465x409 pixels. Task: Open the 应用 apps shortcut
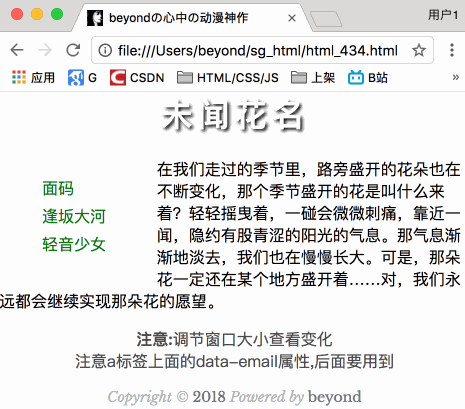click(33, 78)
